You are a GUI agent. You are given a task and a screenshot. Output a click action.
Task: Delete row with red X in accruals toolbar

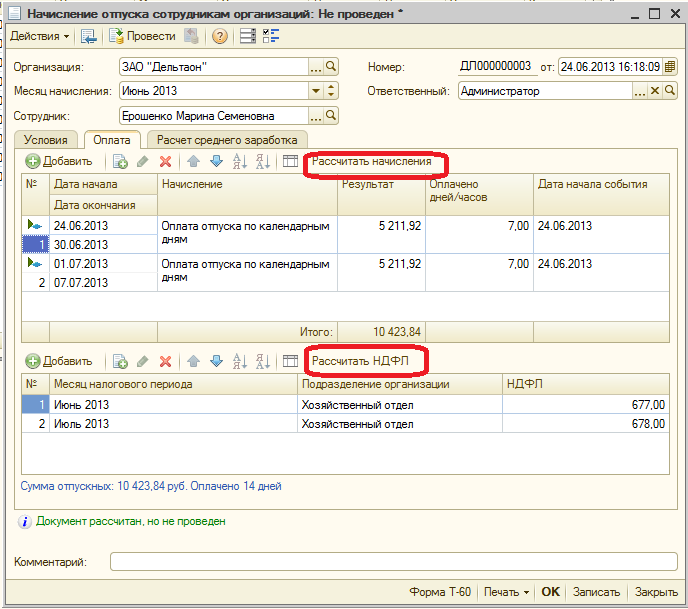[165, 161]
